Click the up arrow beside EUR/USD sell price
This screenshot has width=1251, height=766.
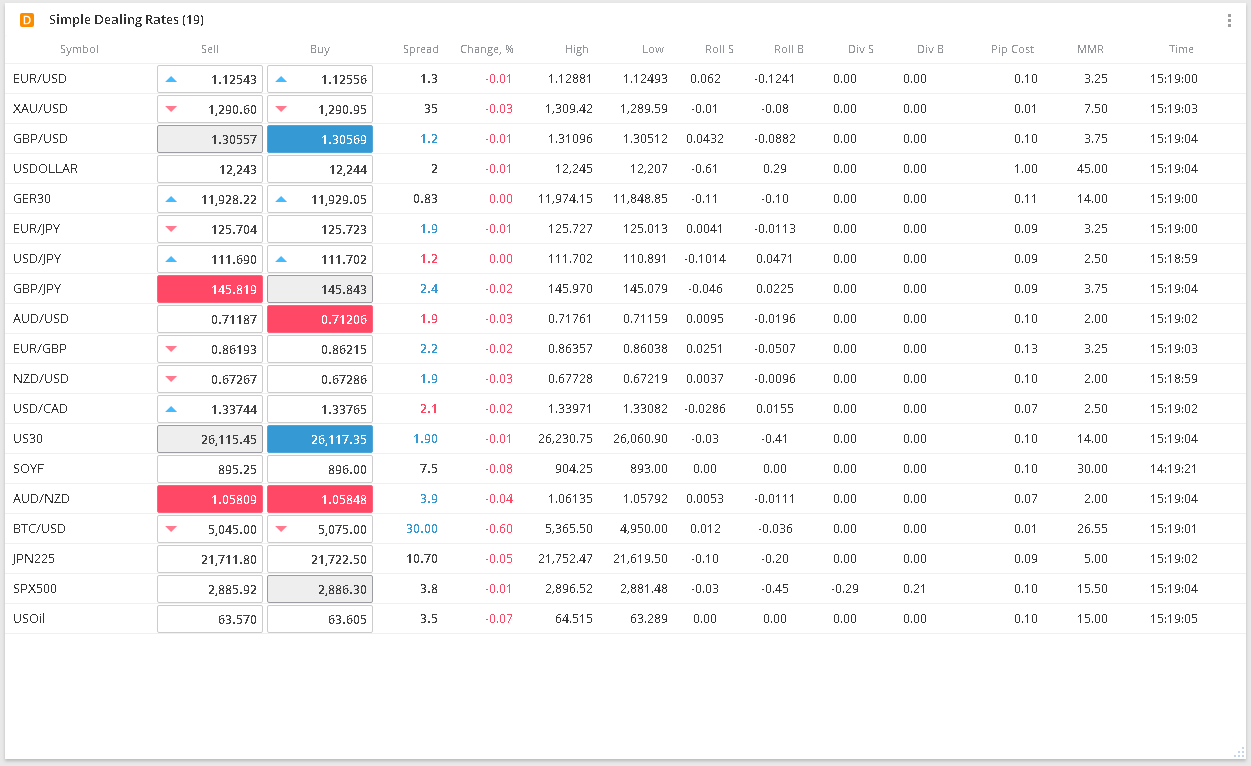pos(172,78)
